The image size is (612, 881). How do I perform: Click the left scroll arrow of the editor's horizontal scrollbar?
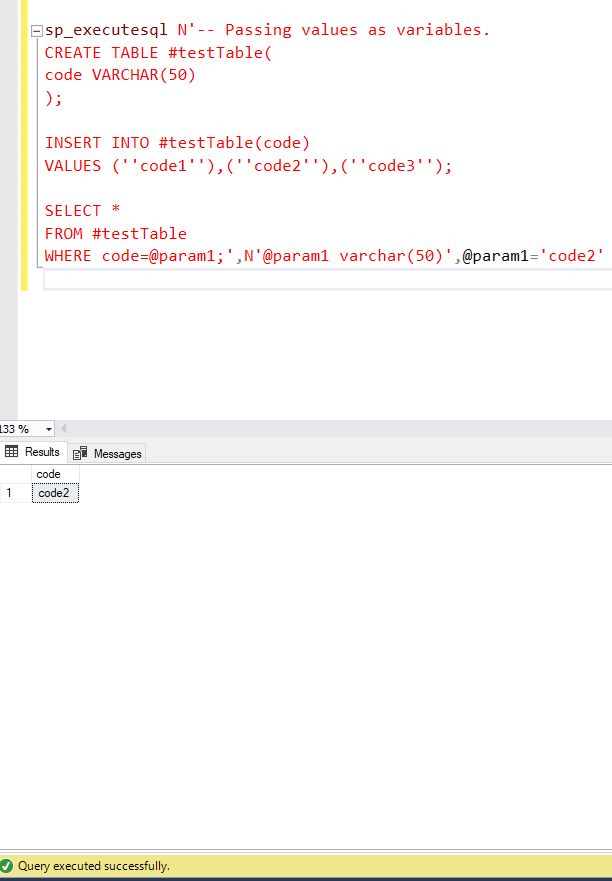coord(64,429)
